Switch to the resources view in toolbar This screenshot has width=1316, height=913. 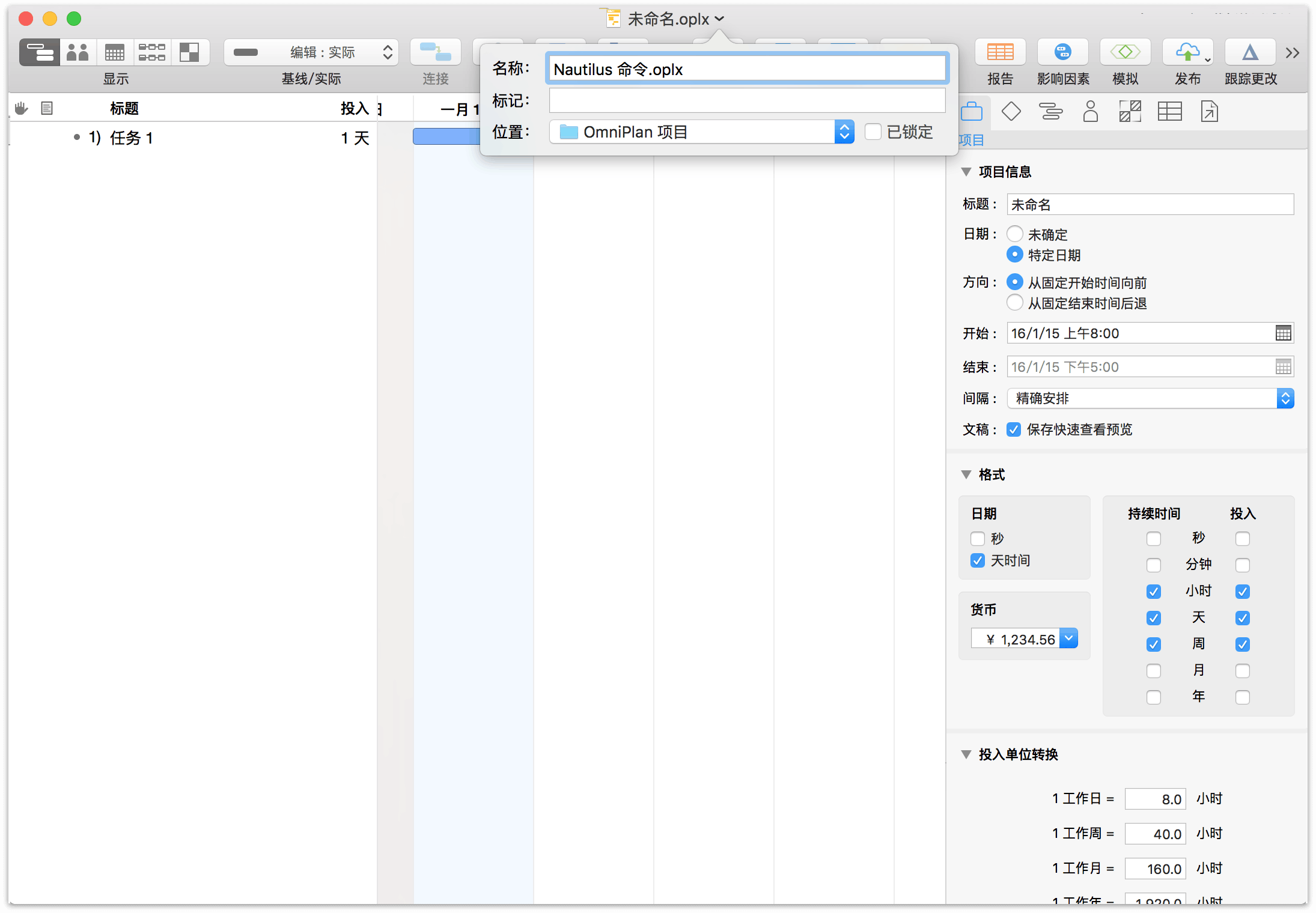tap(77, 52)
